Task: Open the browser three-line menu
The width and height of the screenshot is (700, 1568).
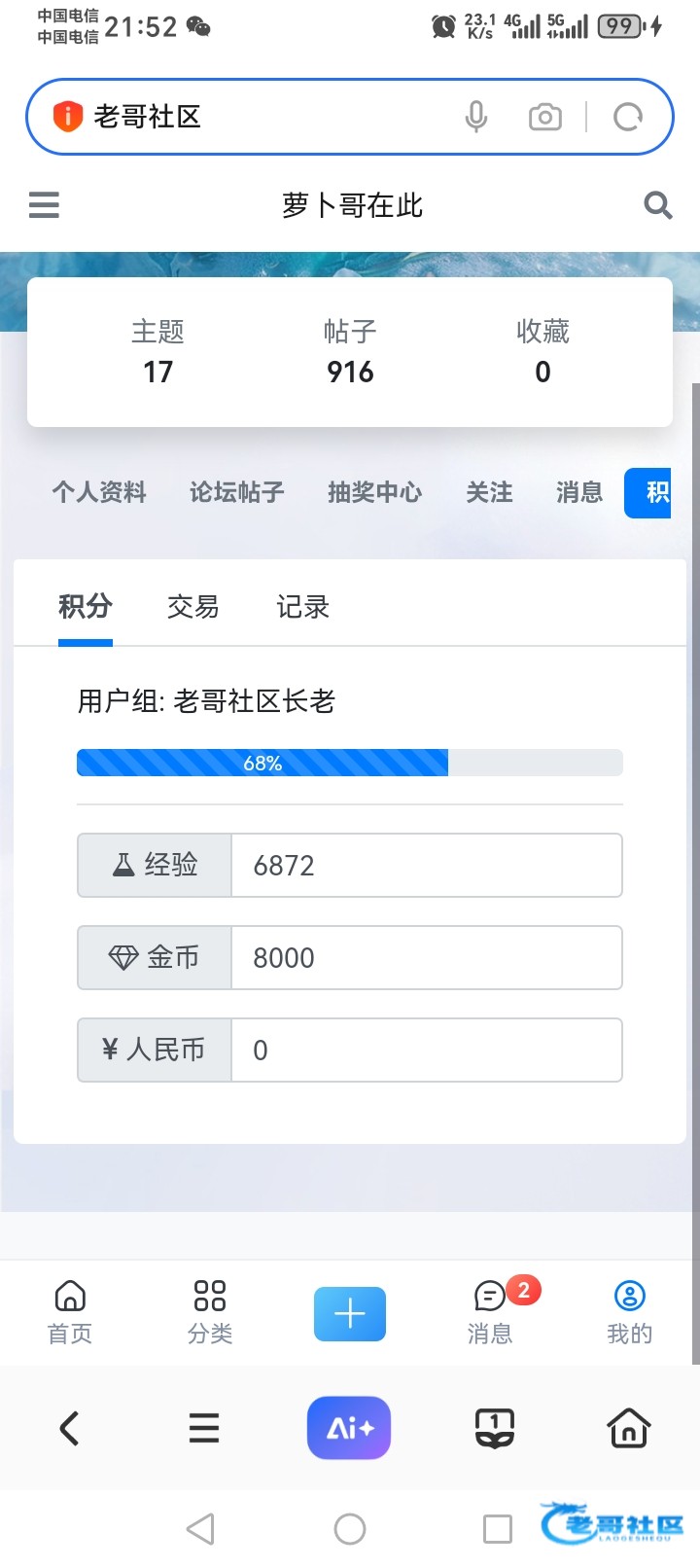Action: 204,1428
